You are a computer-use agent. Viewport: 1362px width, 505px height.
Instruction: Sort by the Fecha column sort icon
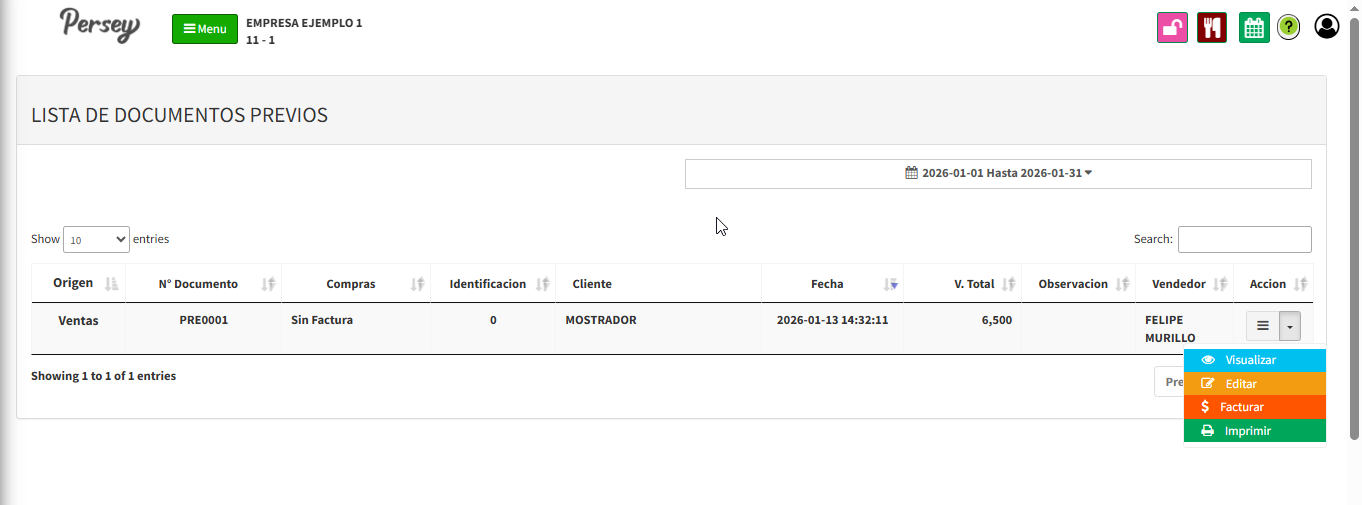[x=891, y=284]
